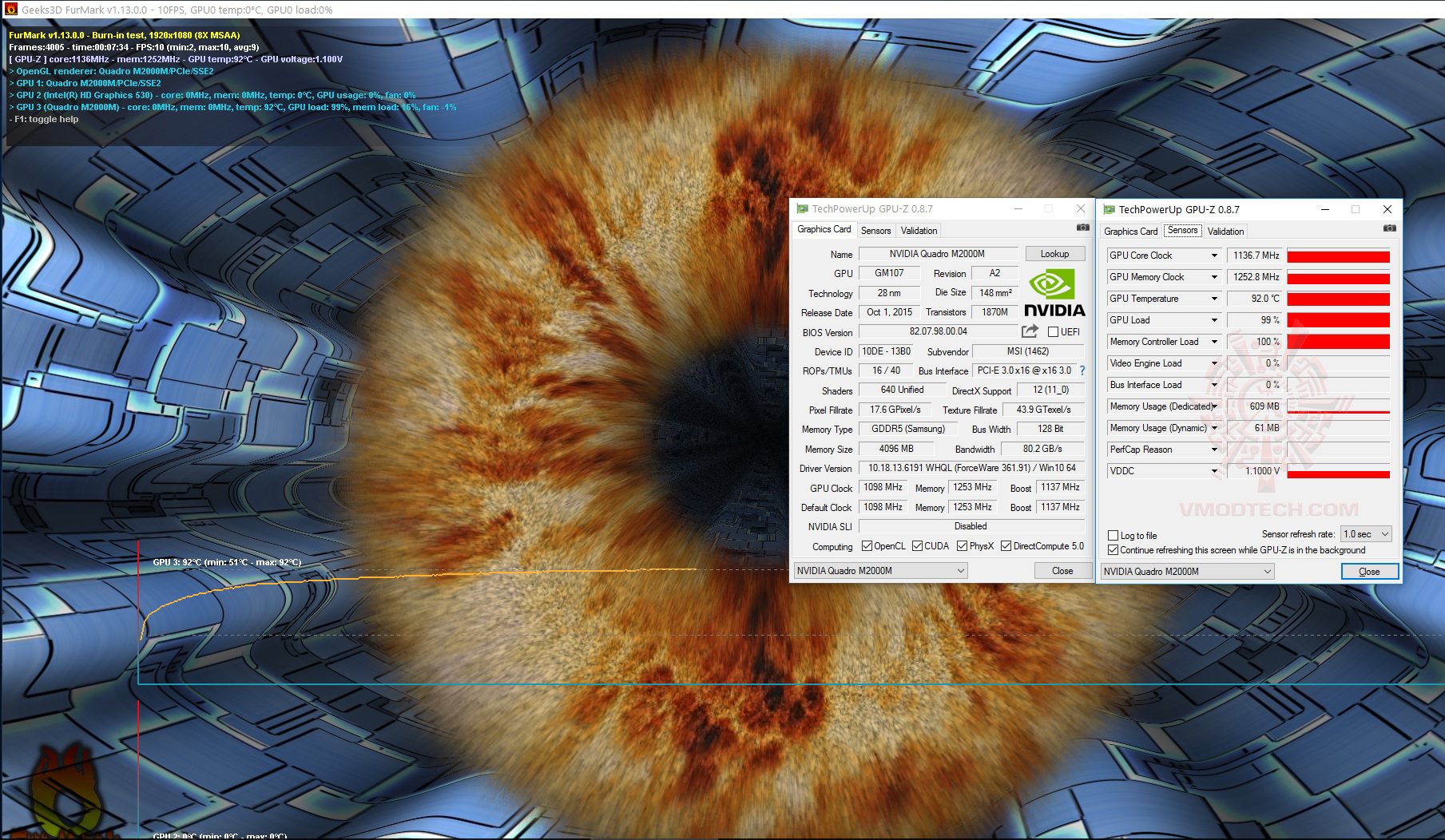
Task: Close the Graphics Card GPU-Z window with title bar X
Action: 1081,208
